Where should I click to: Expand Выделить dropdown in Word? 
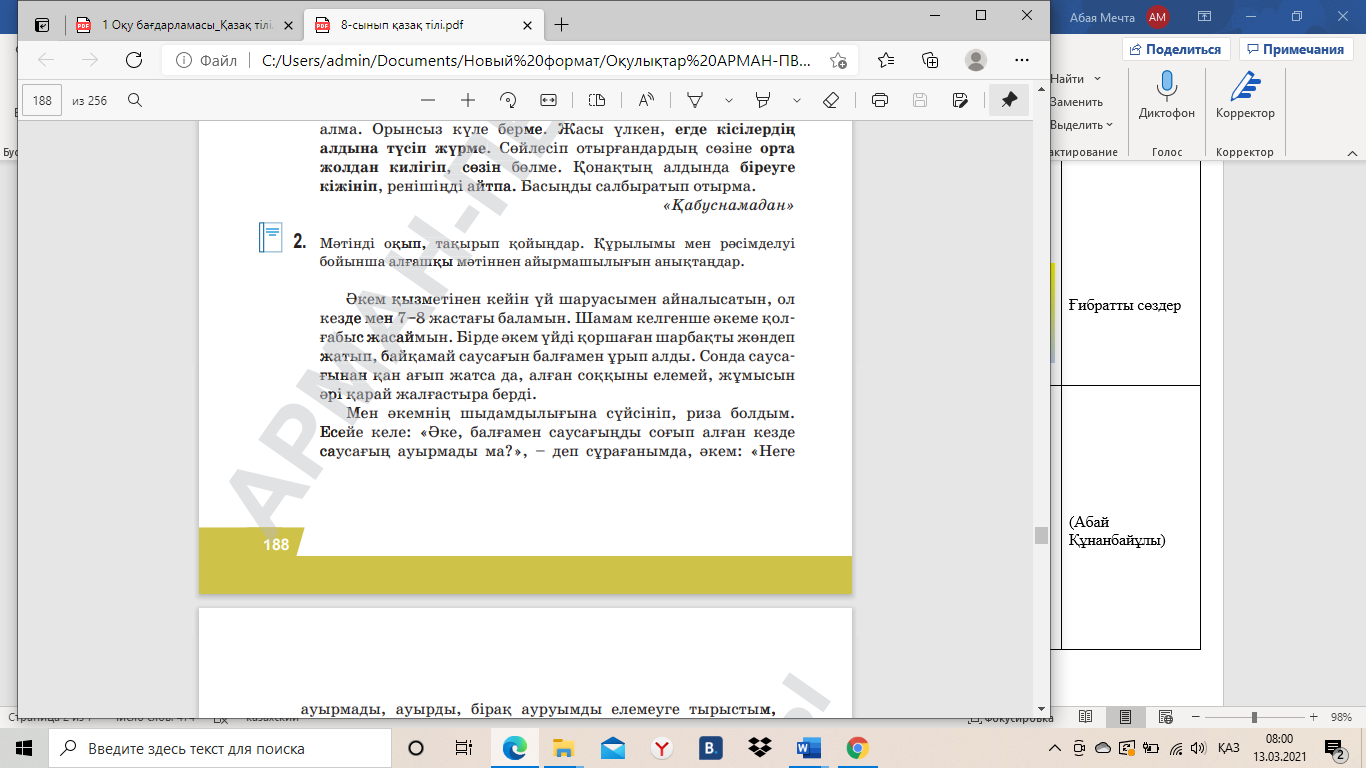click(1110, 125)
